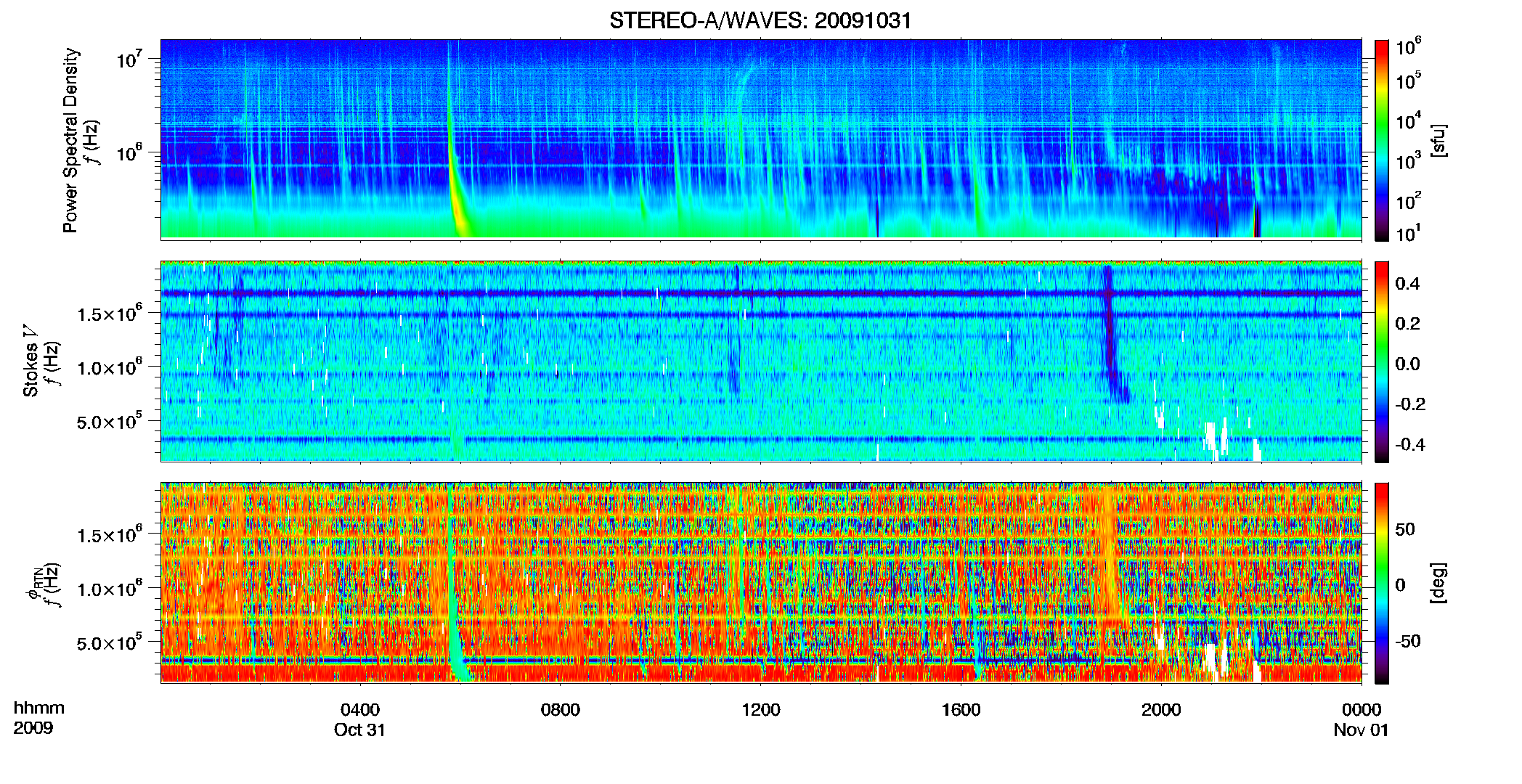Click the Stokes V colorbar
Viewport: 1522px width, 784px height.
(1381, 361)
